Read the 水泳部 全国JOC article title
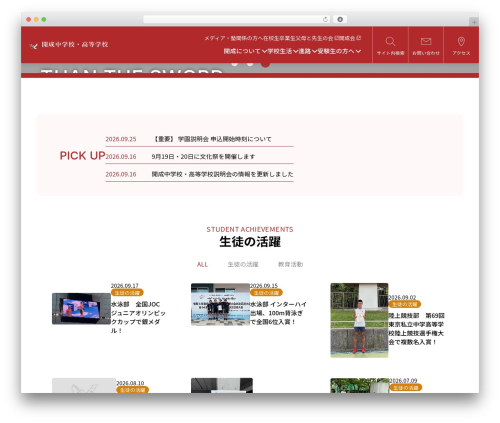Image resolution: width=500 pixels, height=423 pixels. [x=138, y=317]
